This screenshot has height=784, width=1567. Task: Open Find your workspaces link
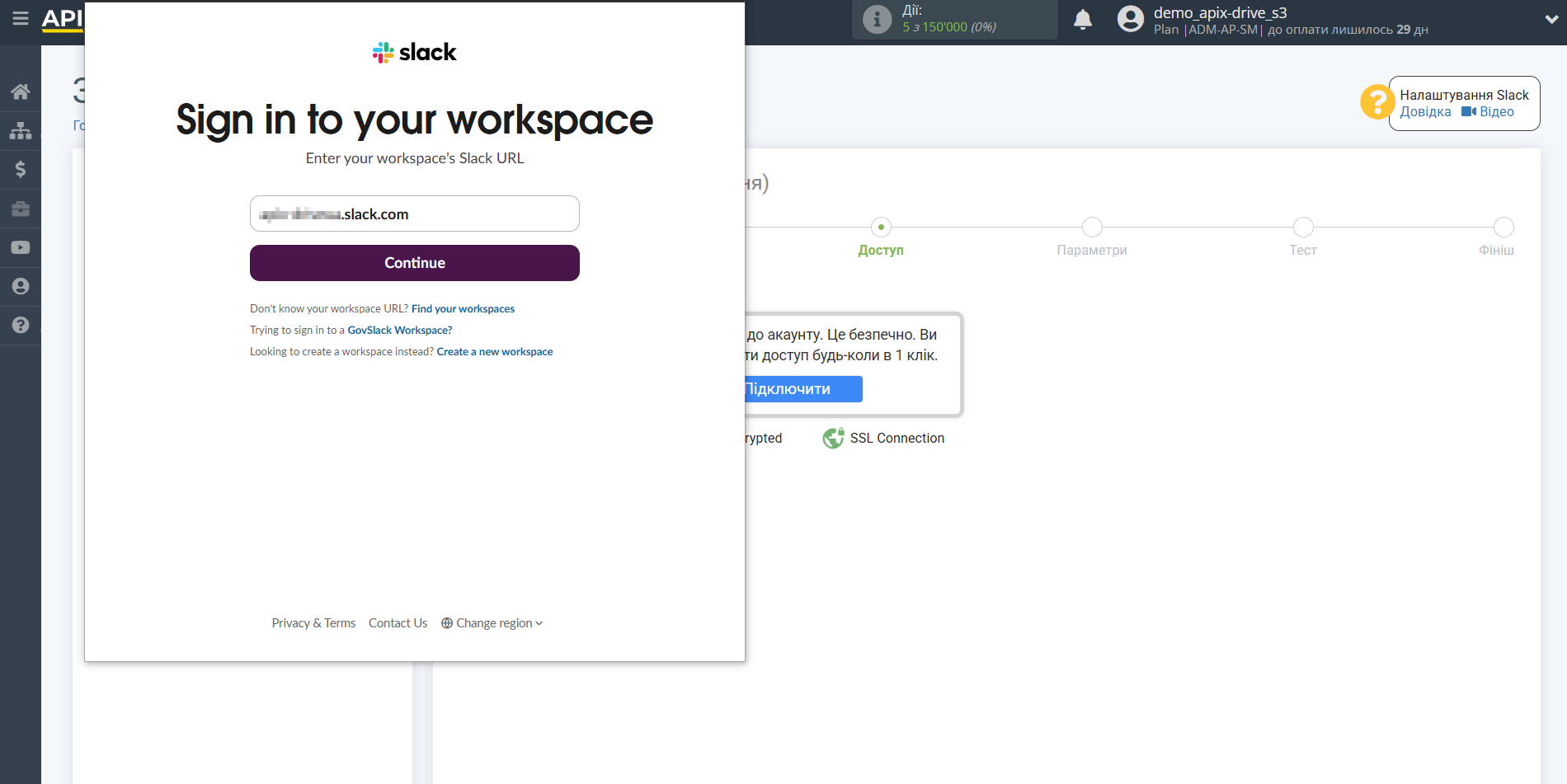pyautogui.click(x=463, y=309)
